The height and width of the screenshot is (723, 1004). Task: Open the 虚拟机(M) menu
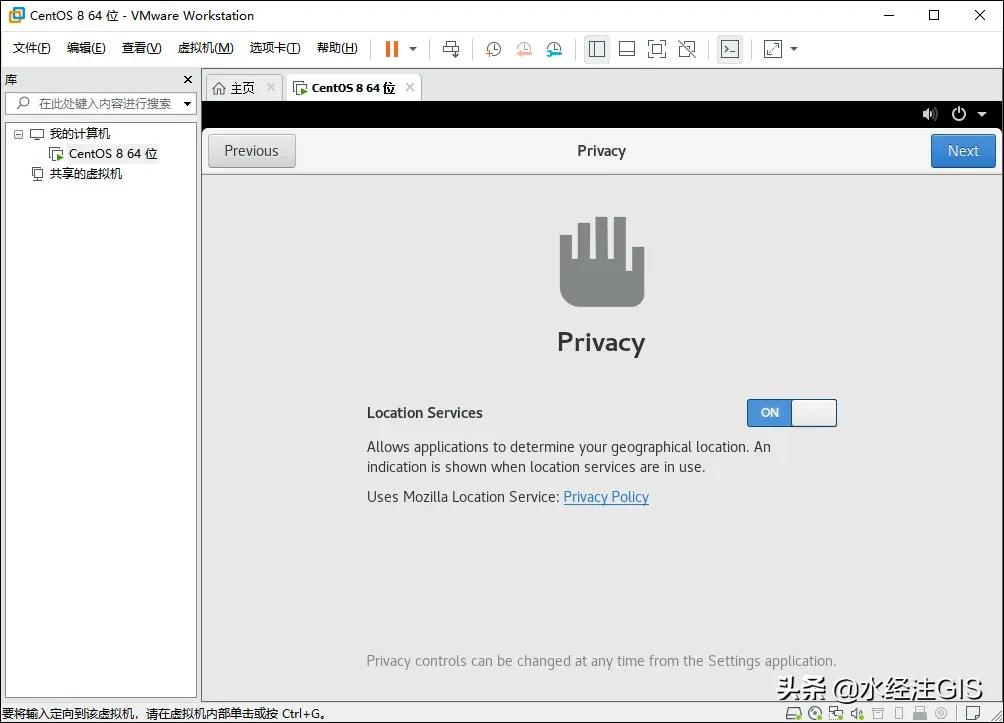point(205,47)
